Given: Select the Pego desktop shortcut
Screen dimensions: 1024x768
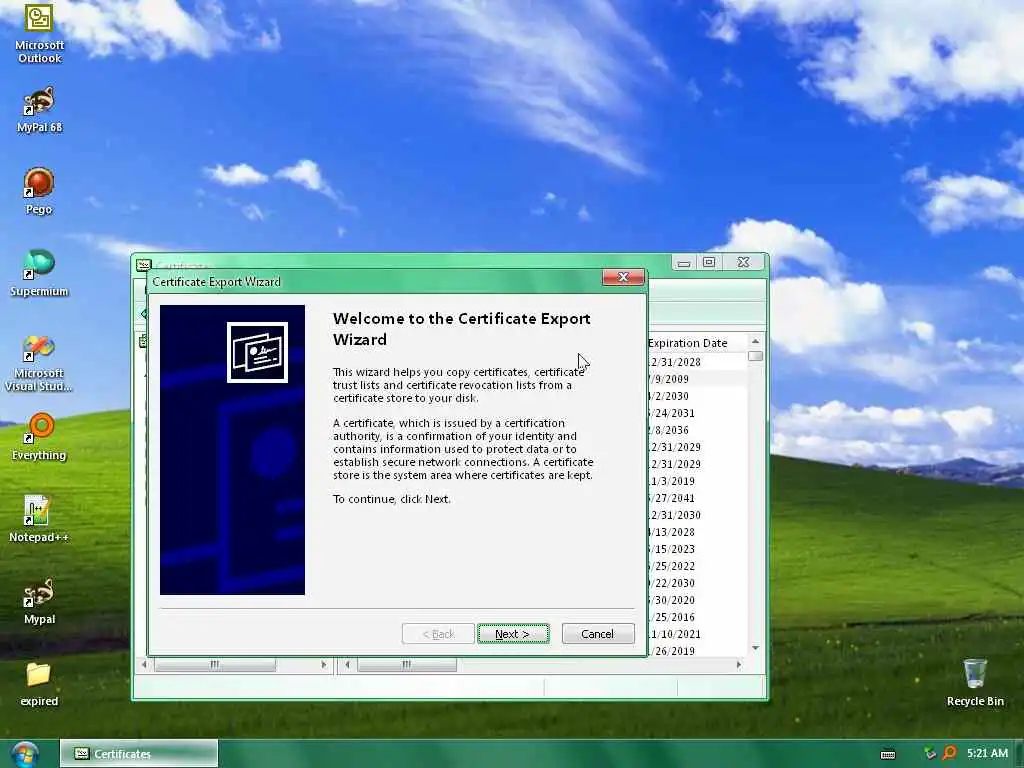Looking at the screenshot, I should point(39,191).
